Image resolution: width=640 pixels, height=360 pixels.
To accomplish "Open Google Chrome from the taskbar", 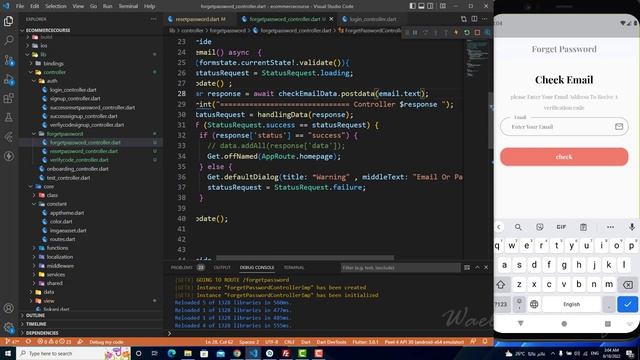I will point(237,353).
